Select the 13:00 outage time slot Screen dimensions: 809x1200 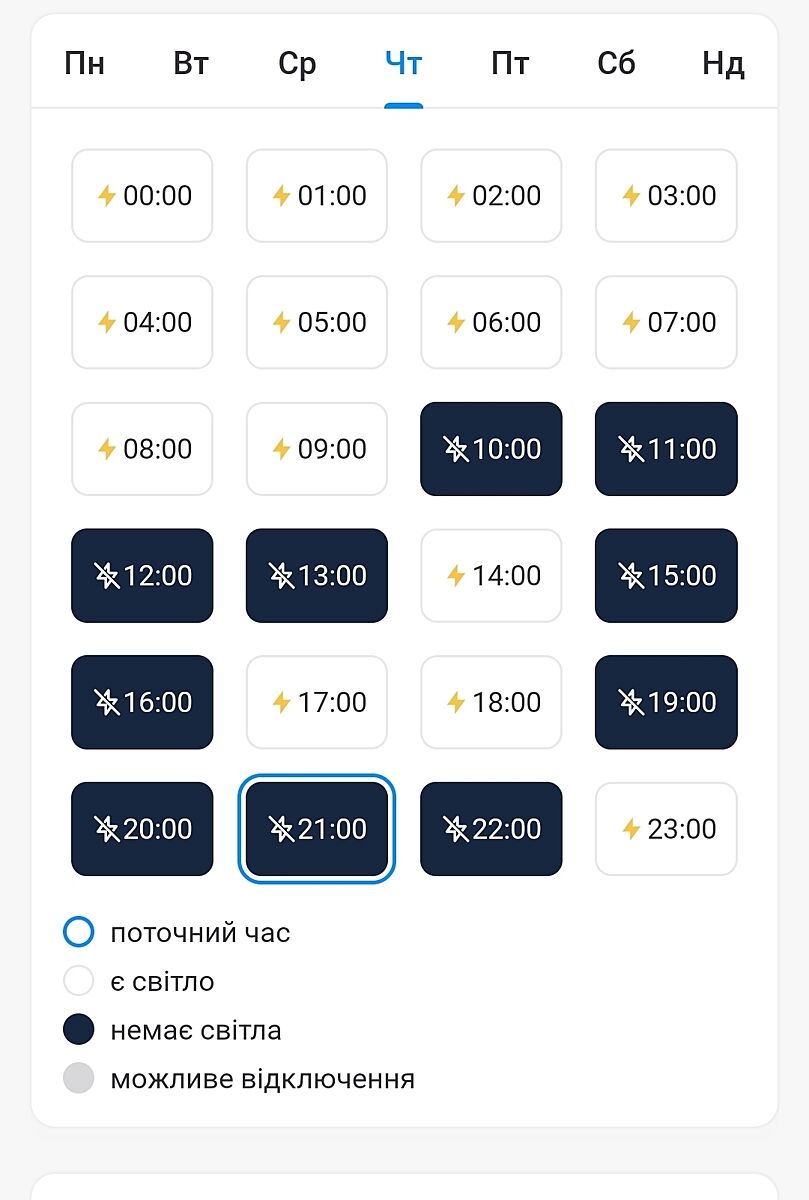(x=316, y=576)
